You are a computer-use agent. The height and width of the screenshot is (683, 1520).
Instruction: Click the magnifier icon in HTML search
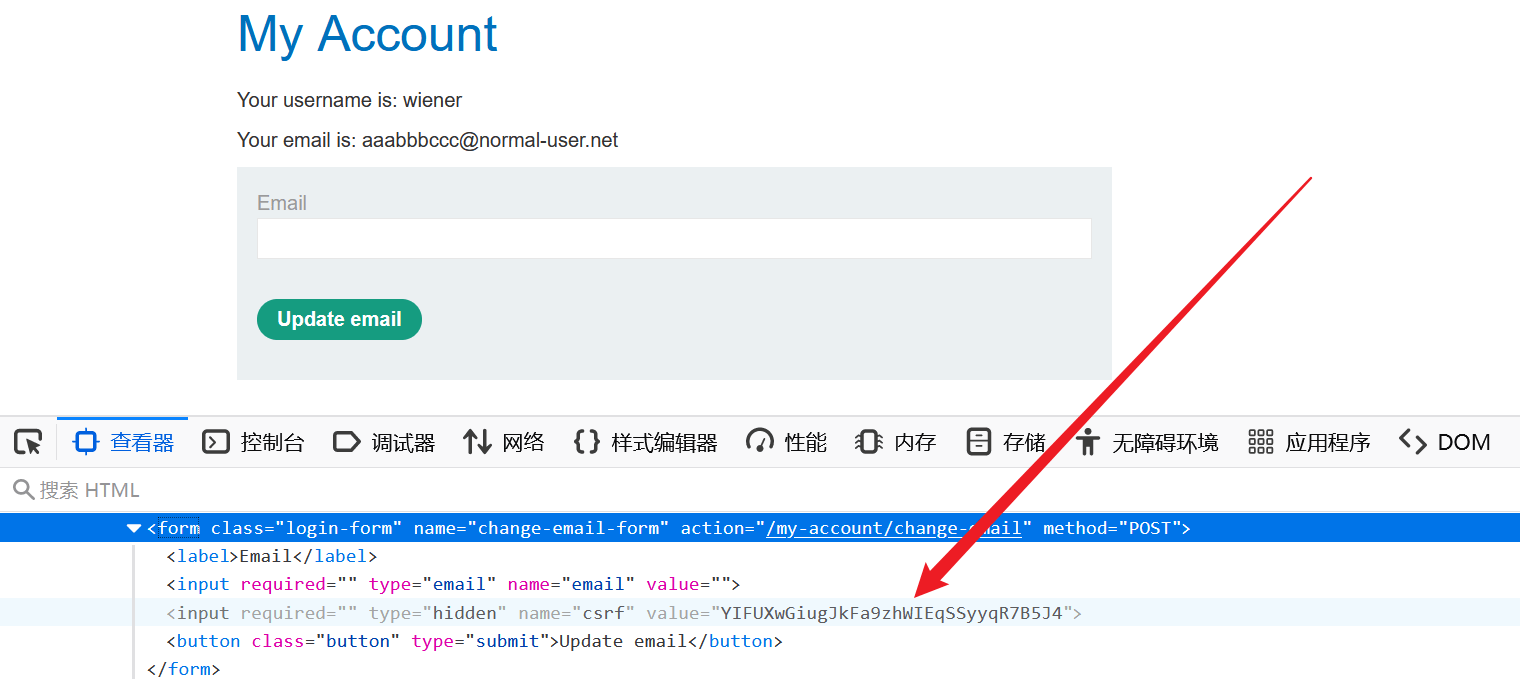tap(23, 490)
